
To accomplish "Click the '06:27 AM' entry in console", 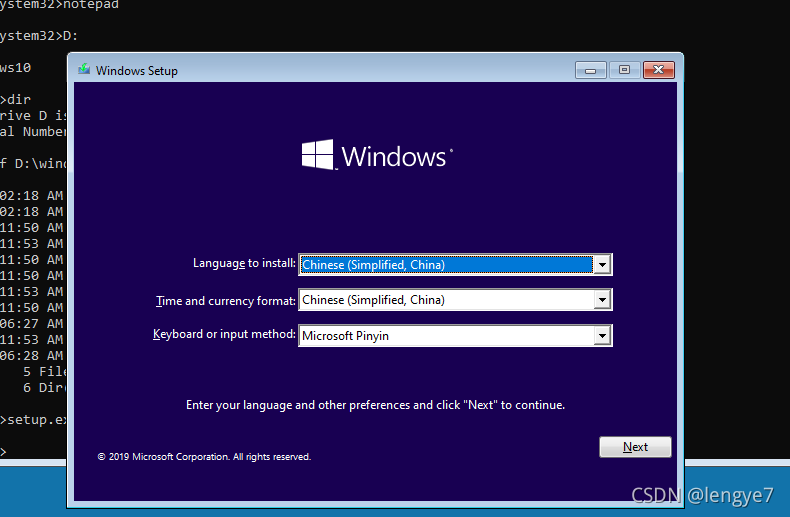I will click(32, 324).
